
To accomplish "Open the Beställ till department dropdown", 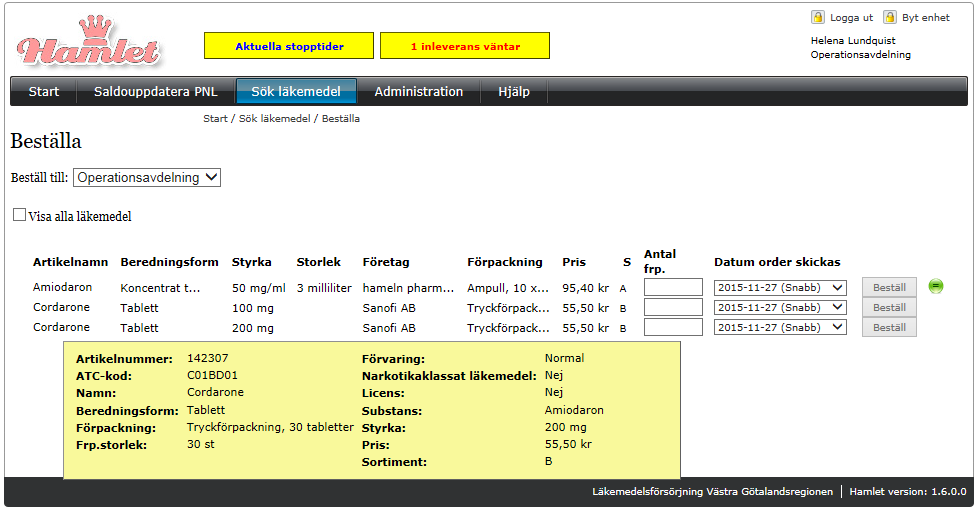I will point(147,177).
